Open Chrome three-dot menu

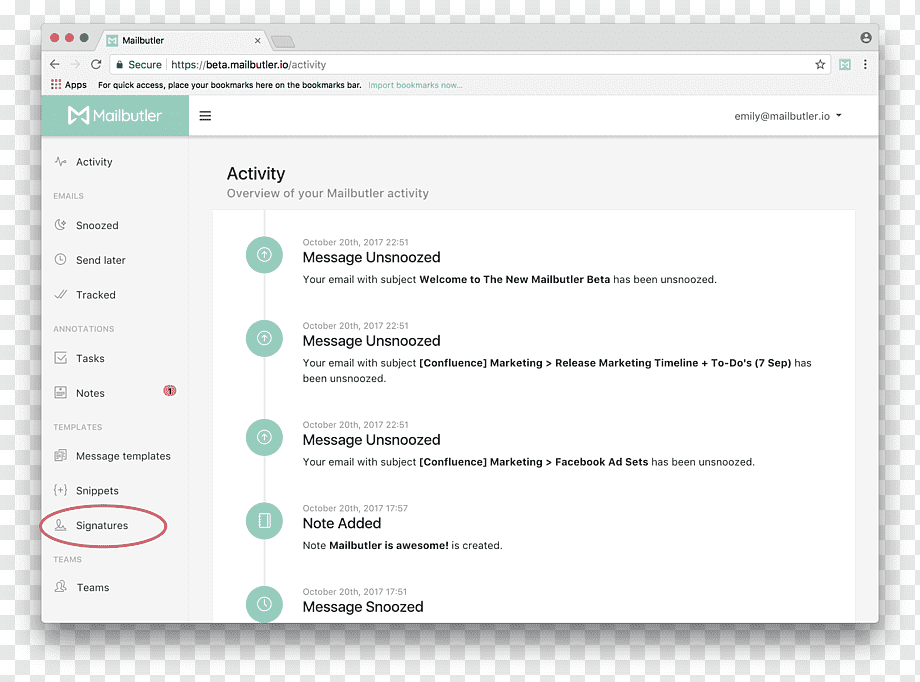click(x=865, y=65)
